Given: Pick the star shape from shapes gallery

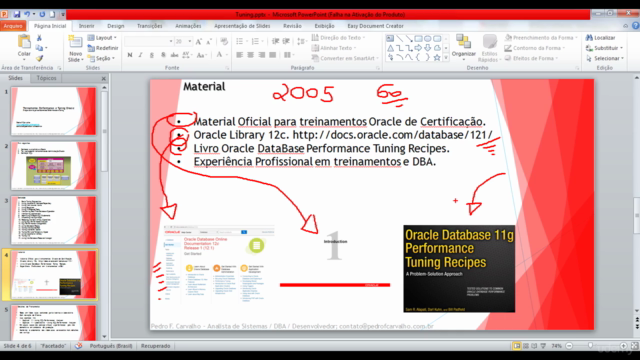Looking at the screenshot, I should (x=437, y=58).
